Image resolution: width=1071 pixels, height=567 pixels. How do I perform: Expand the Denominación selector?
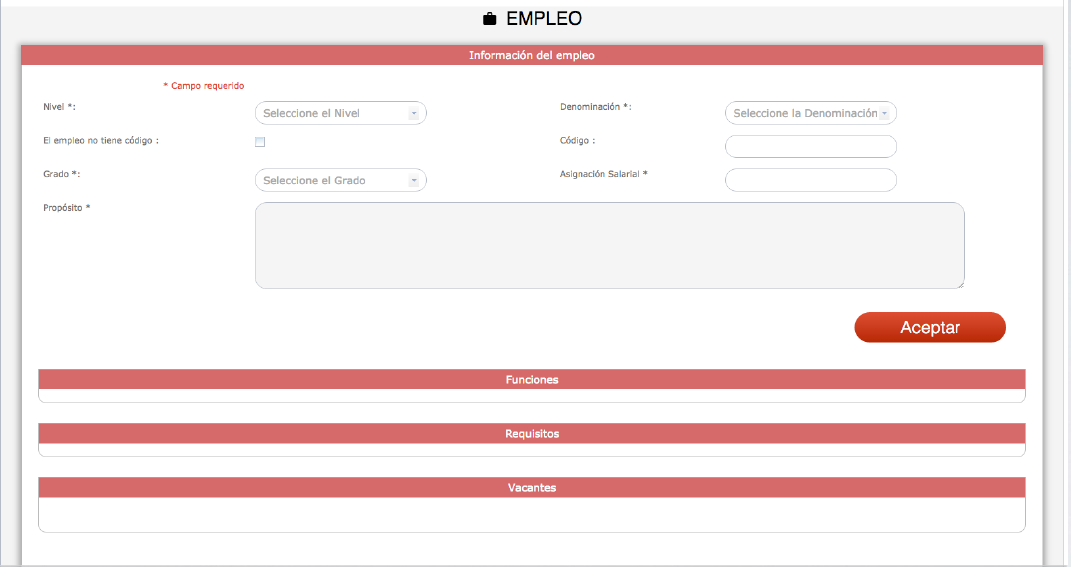810,113
